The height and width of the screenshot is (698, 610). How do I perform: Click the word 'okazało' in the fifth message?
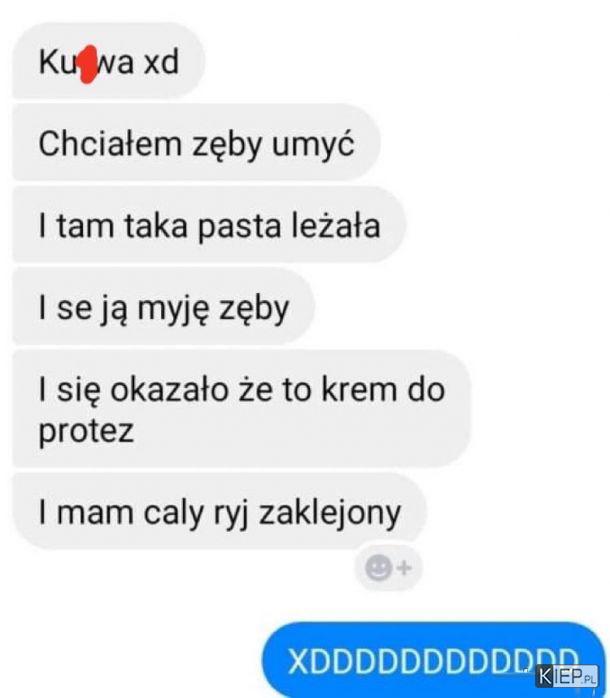tap(169, 390)
